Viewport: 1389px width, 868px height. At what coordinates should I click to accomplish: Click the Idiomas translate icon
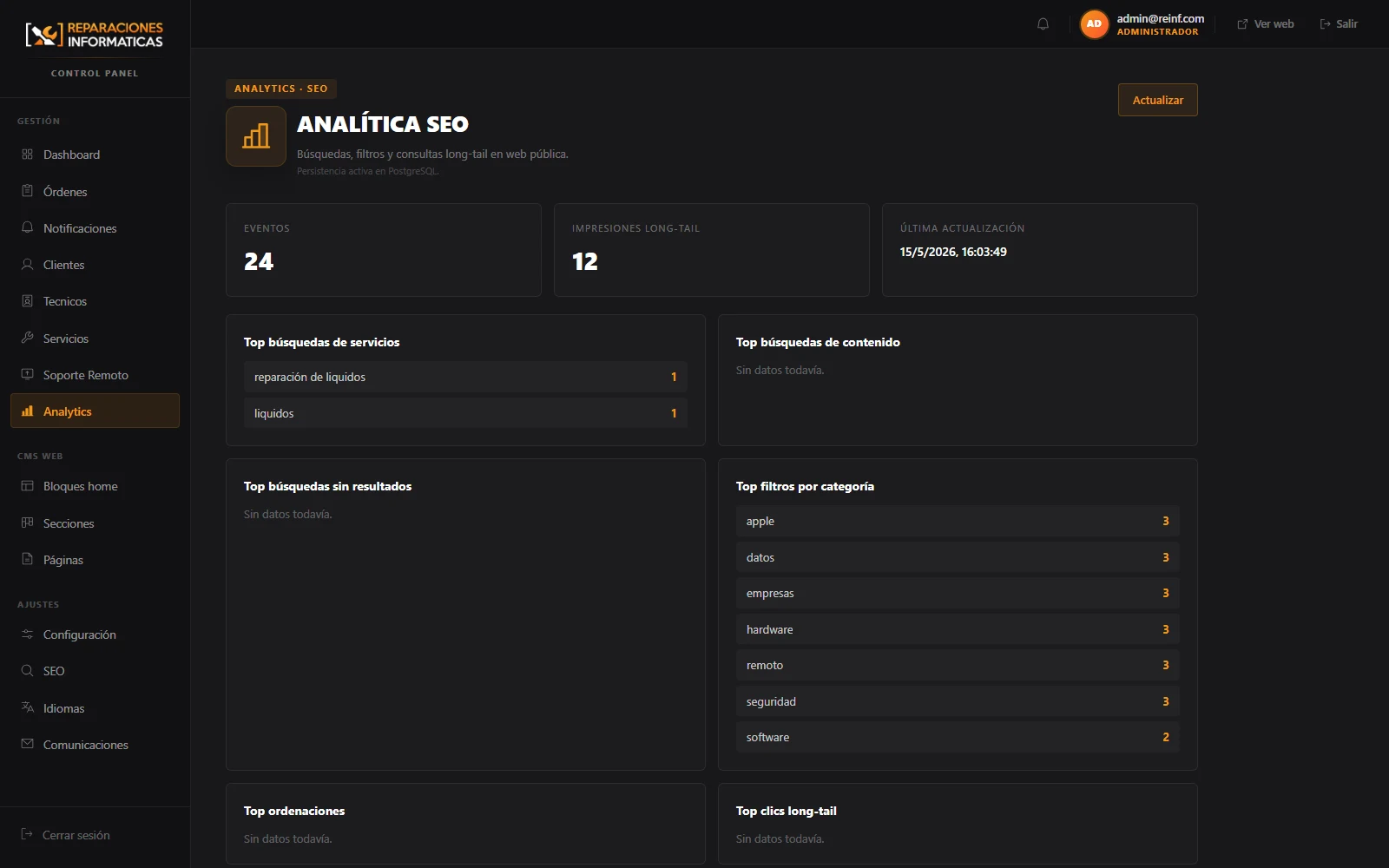click(27, 707)
